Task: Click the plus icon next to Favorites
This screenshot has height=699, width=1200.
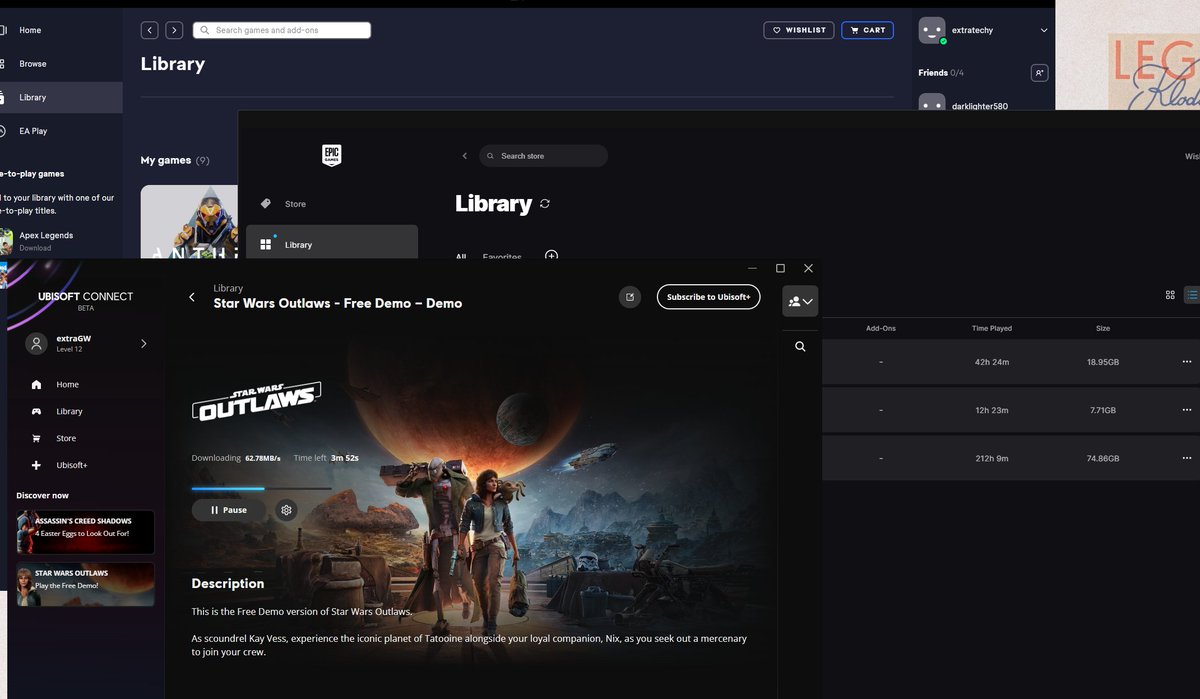Action: 551,256
